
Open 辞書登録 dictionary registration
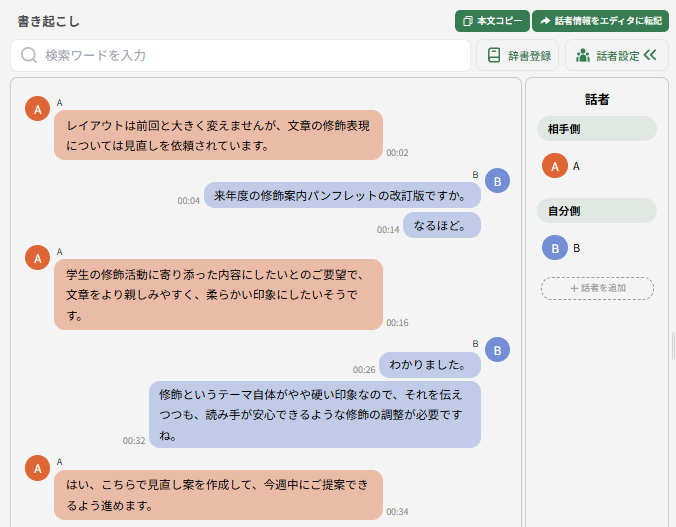point(517,56)
